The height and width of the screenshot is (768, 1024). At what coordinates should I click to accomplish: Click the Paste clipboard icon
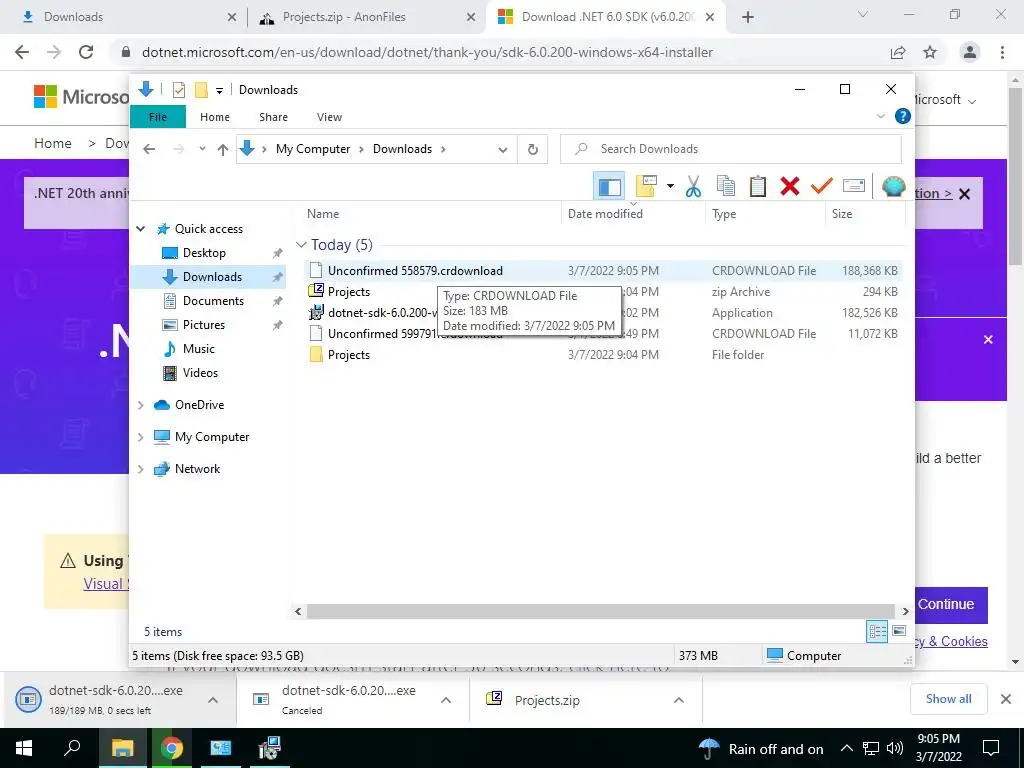tap(758, 187)
